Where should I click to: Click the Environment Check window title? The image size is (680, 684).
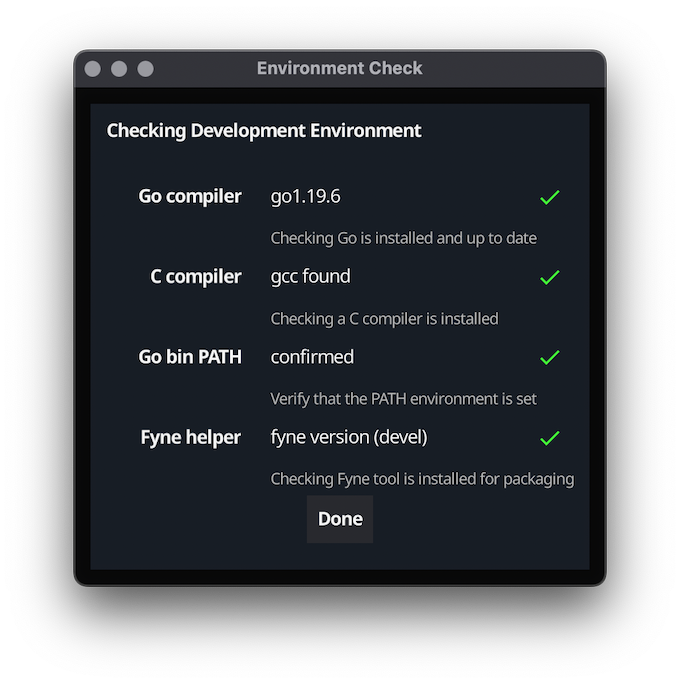pyautogui.click(x=339, y=68)
